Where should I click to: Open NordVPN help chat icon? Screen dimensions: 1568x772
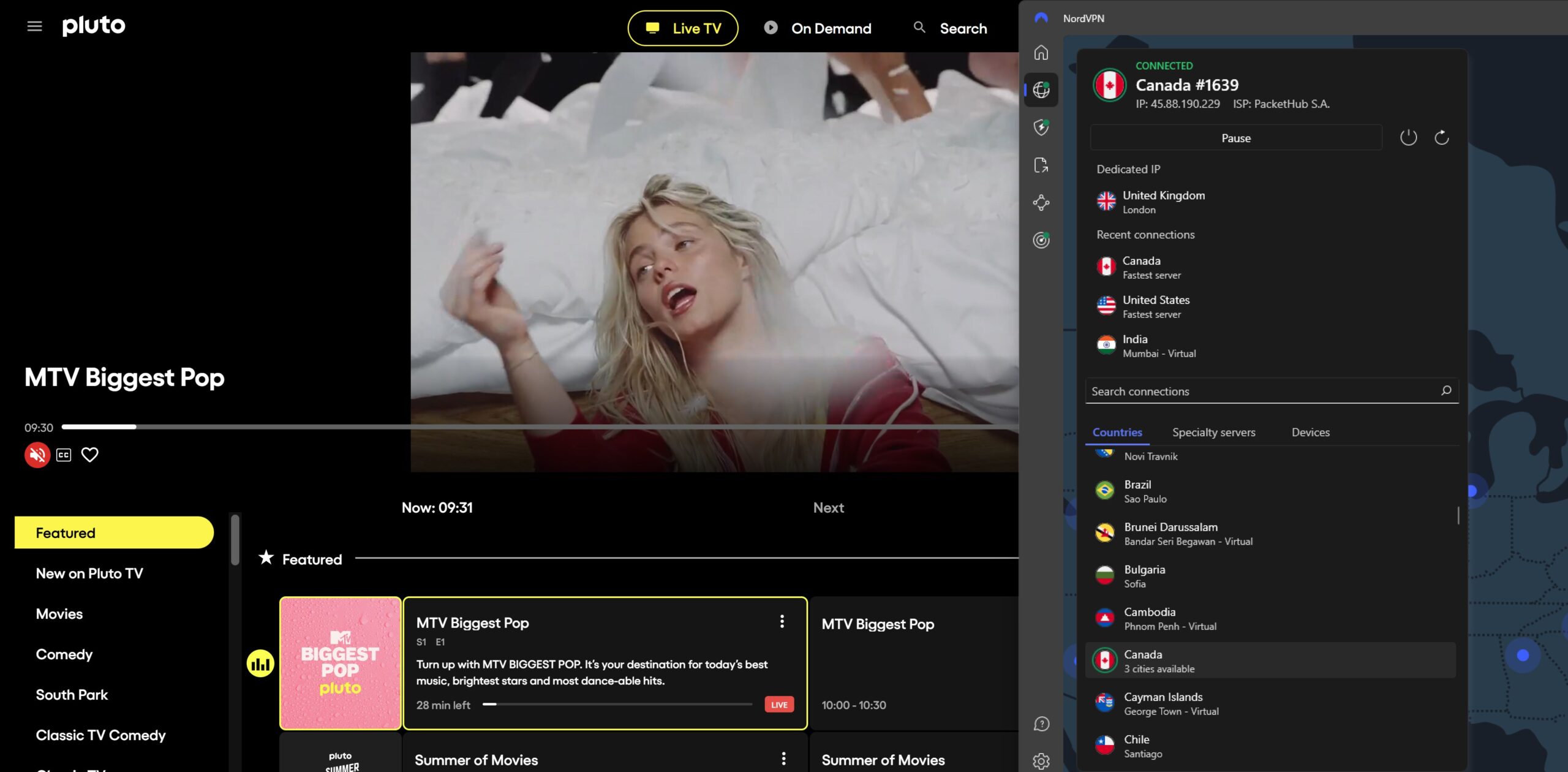[1041, 724]
